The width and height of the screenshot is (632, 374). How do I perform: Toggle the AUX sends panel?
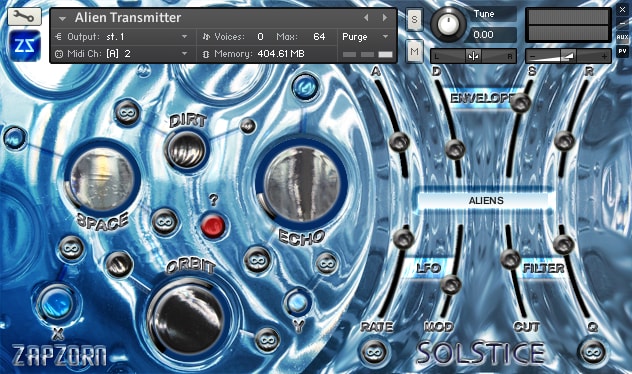[x=622, y=37]
